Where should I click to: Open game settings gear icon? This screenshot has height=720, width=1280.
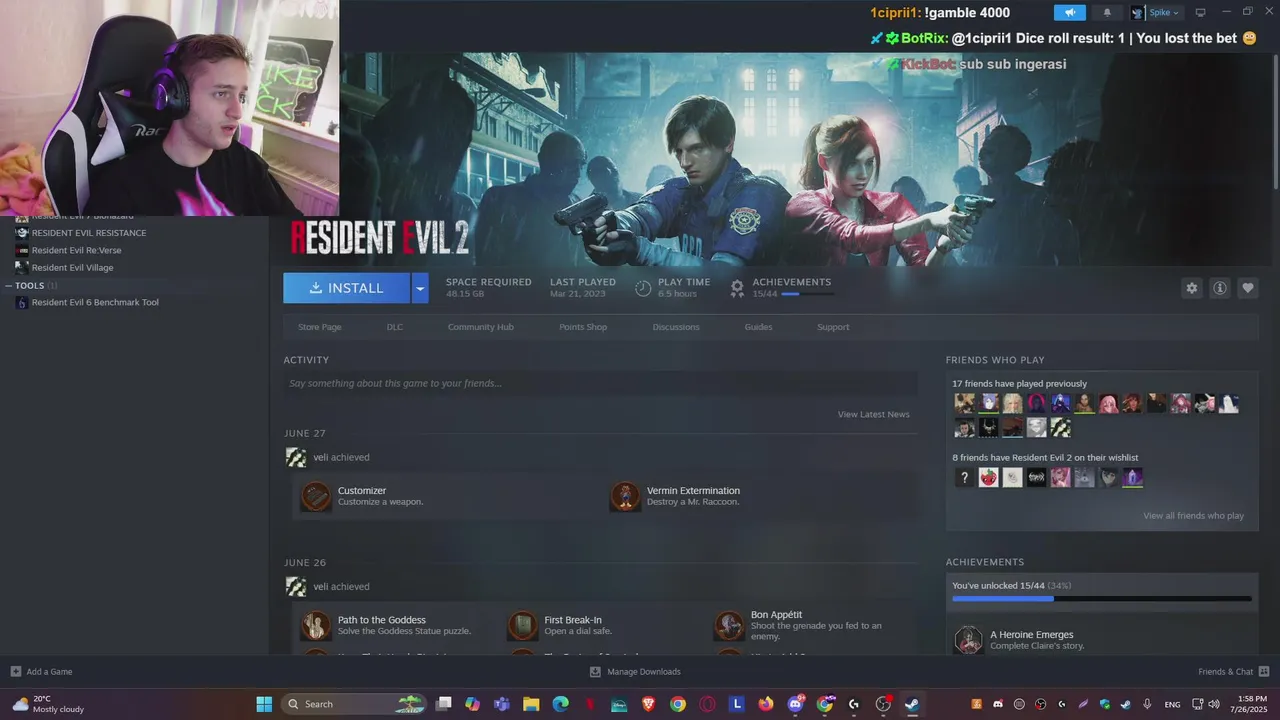tap(1191, 288)
